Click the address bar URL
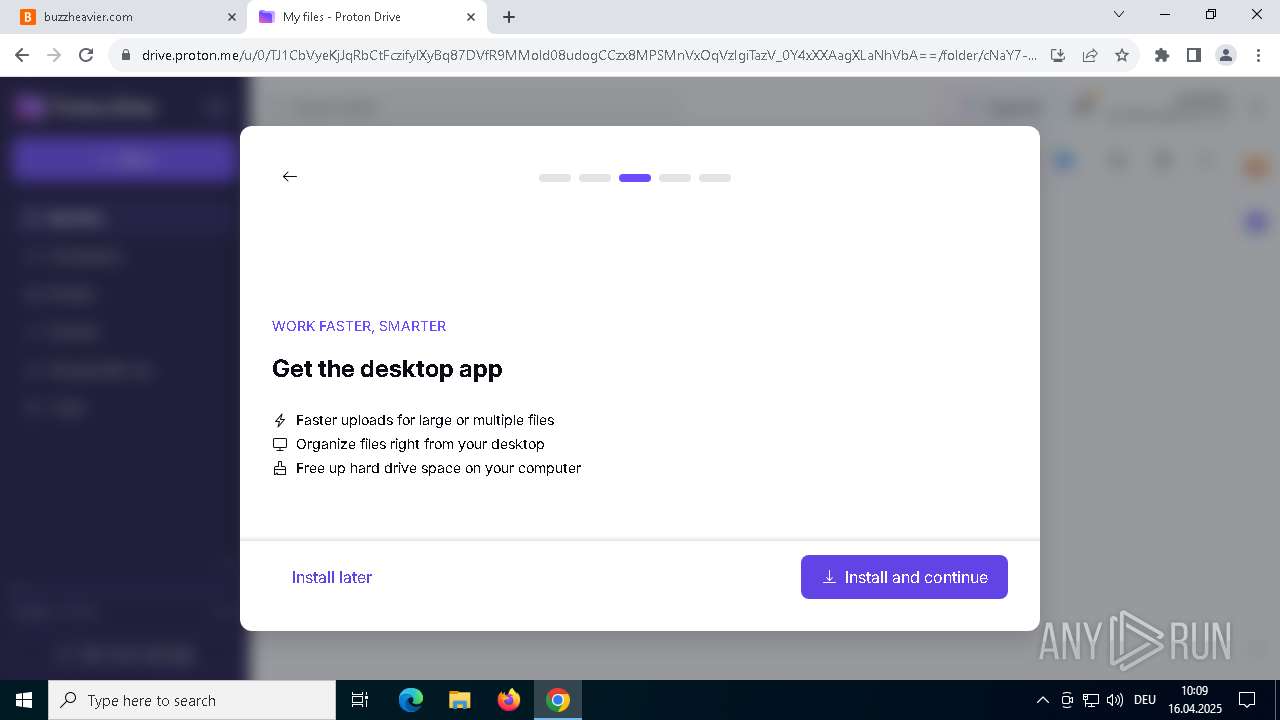This screenshot has width=1280, height=720. click(589, 55)
